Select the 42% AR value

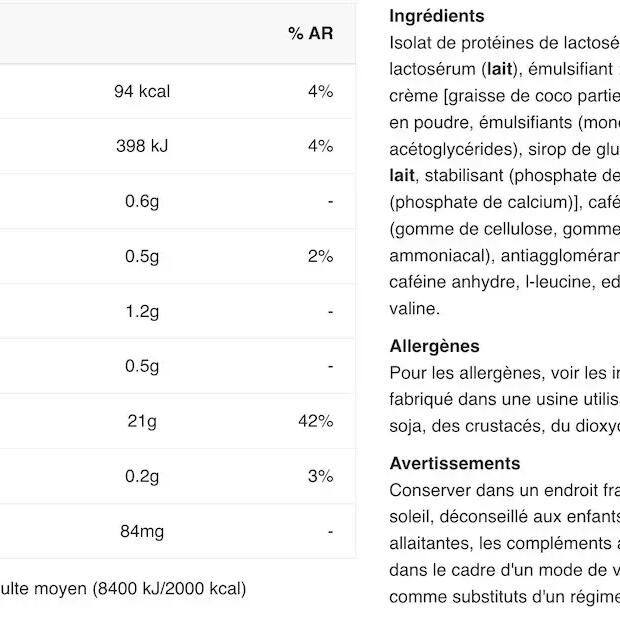pyautogui.click(x=316, y=421)
